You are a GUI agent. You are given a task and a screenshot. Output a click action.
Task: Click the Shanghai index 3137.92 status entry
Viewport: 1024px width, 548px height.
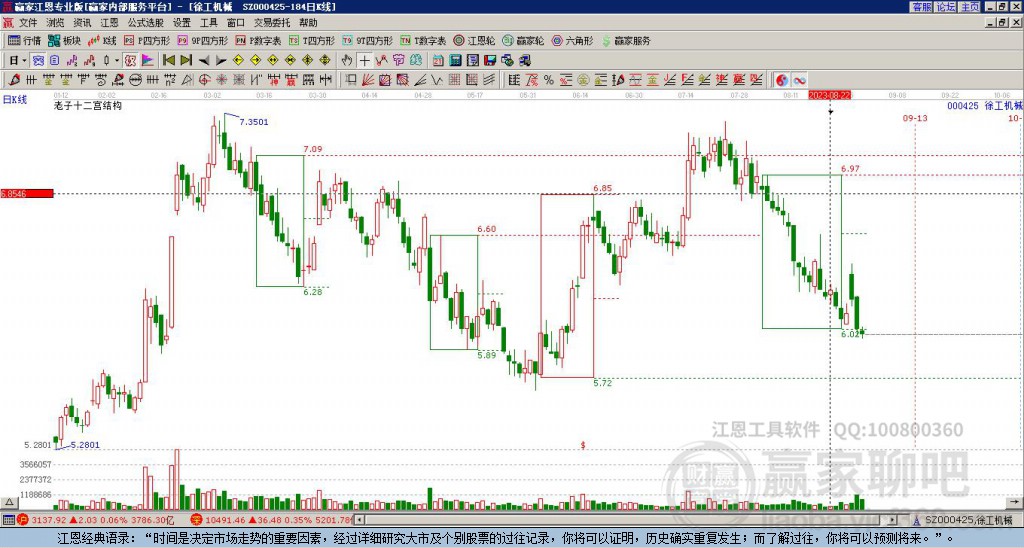(93, 520)
